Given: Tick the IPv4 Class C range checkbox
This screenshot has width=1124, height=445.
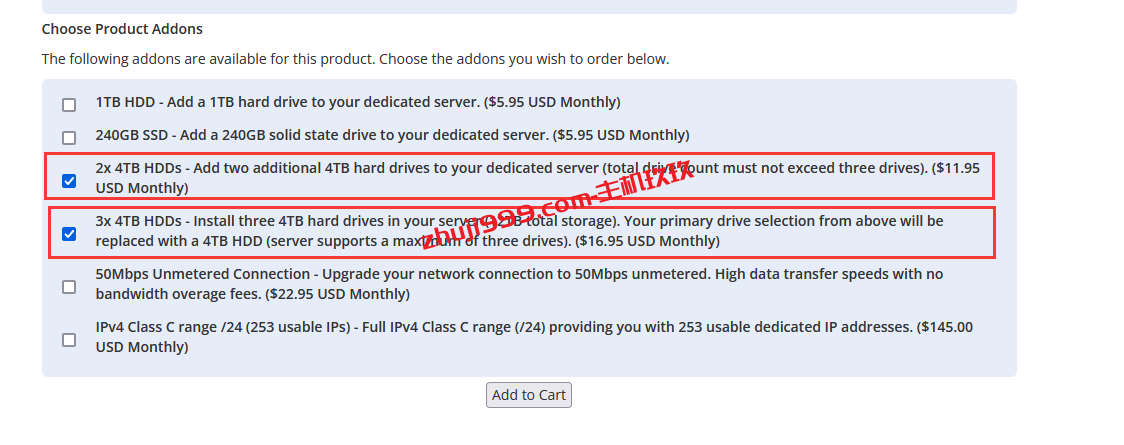Looking at the screenshot, I should 69,340.
